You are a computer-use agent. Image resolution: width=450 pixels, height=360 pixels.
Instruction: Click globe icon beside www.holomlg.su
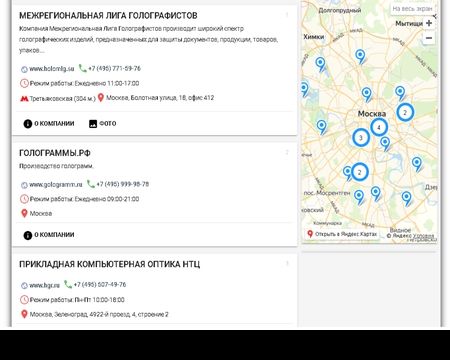click(x=24, y=69)
